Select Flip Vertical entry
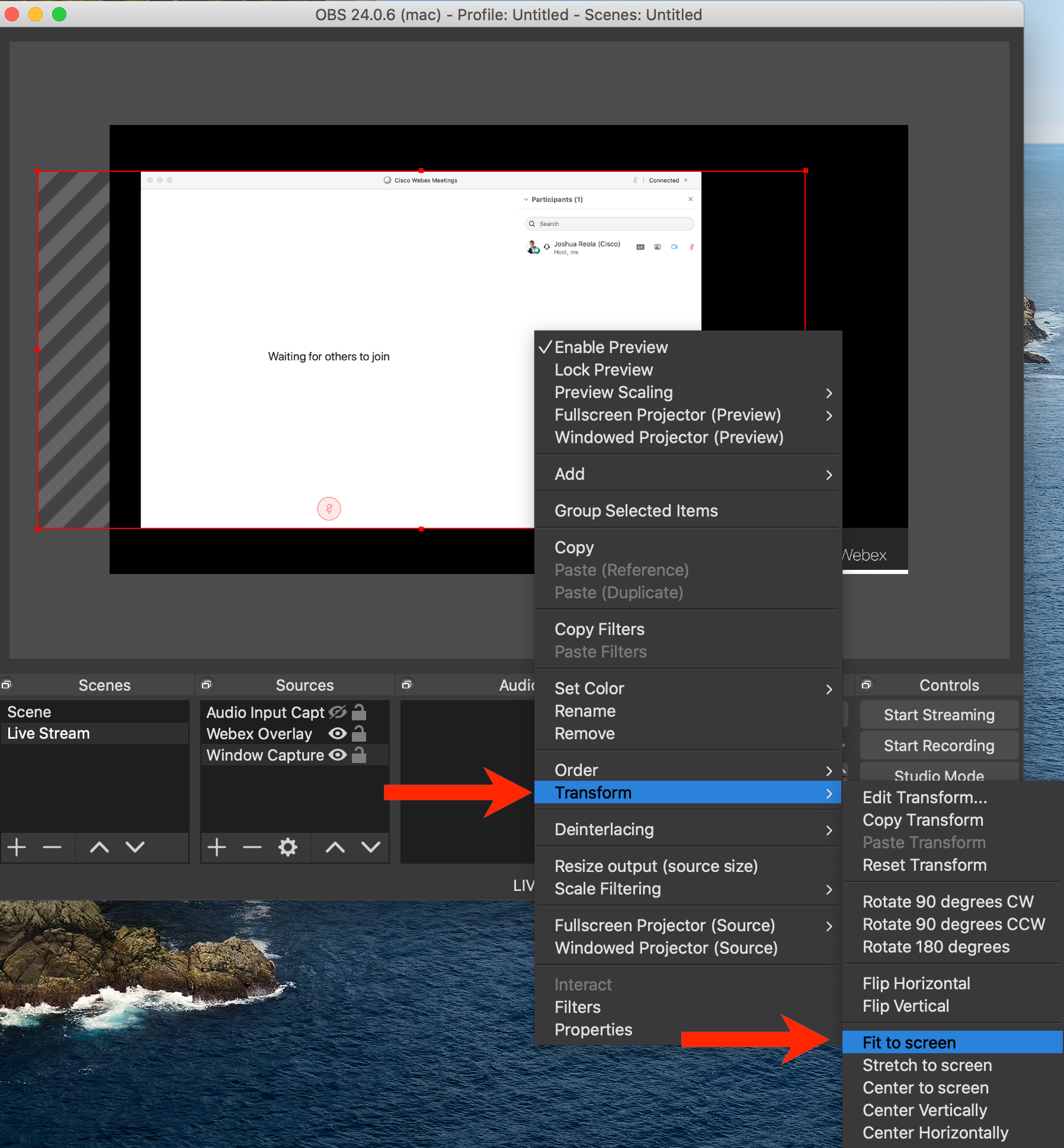Image resolution: width=1064 pixels, height=1148 pixels. 953,1006
